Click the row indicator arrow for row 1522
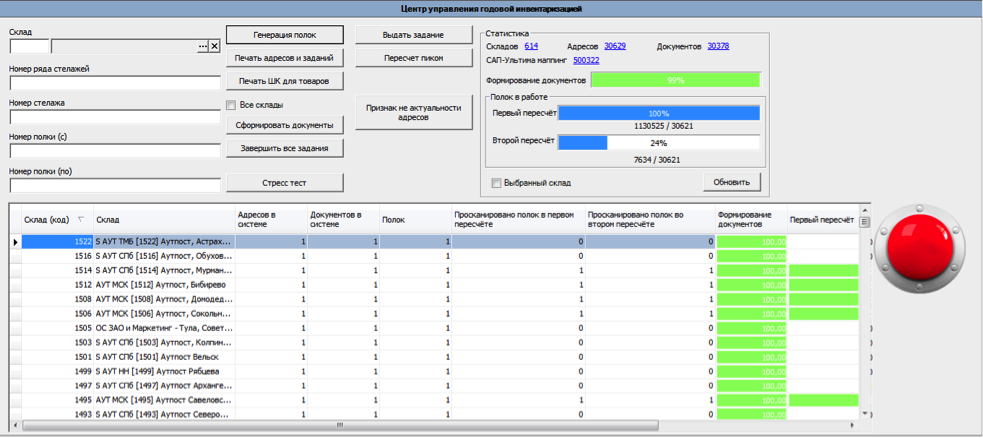Viewport: 983px width, 438px height. tap(15, 242)
